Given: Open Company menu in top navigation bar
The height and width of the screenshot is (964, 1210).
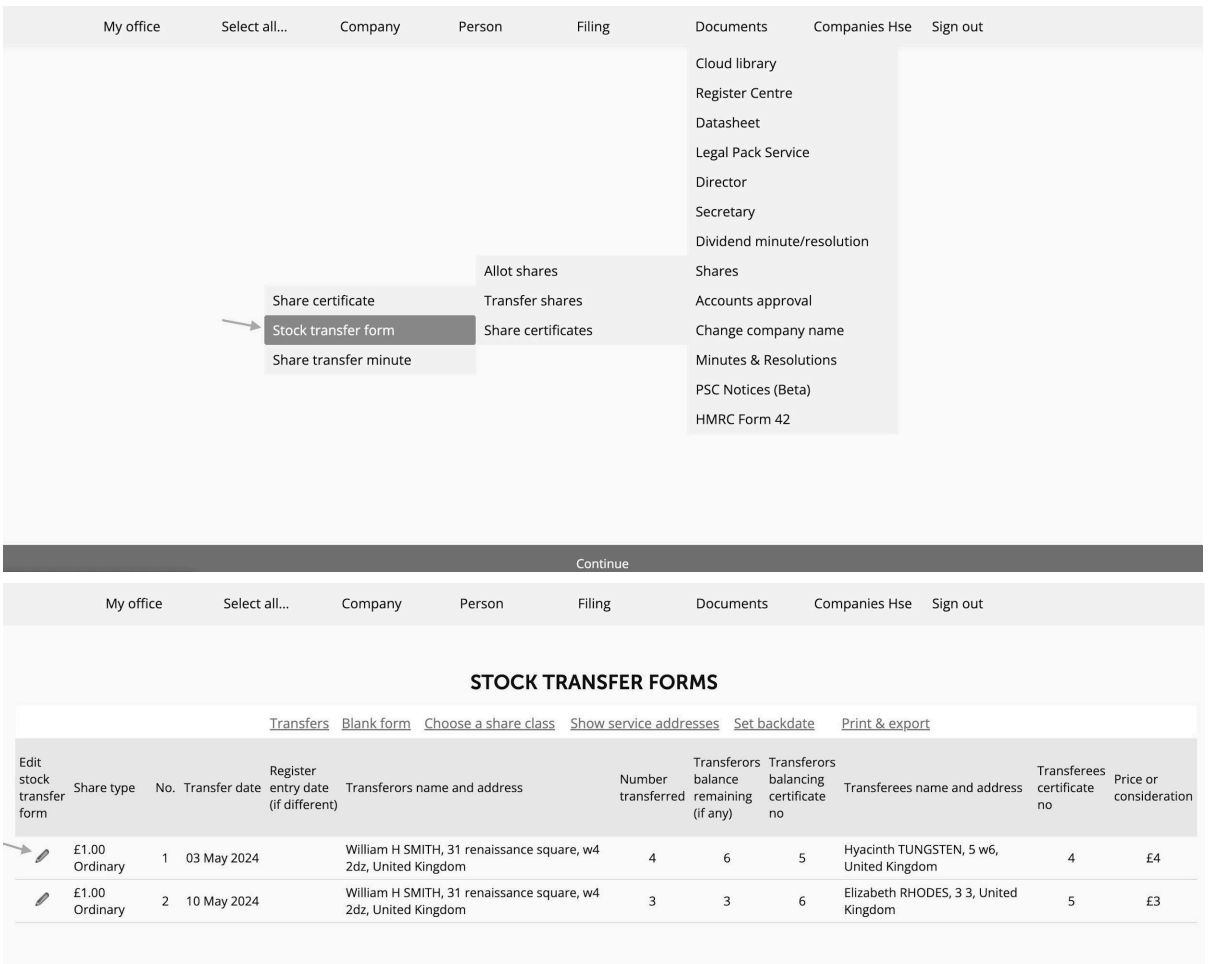Looking at the screenshot, I should 370,27.
